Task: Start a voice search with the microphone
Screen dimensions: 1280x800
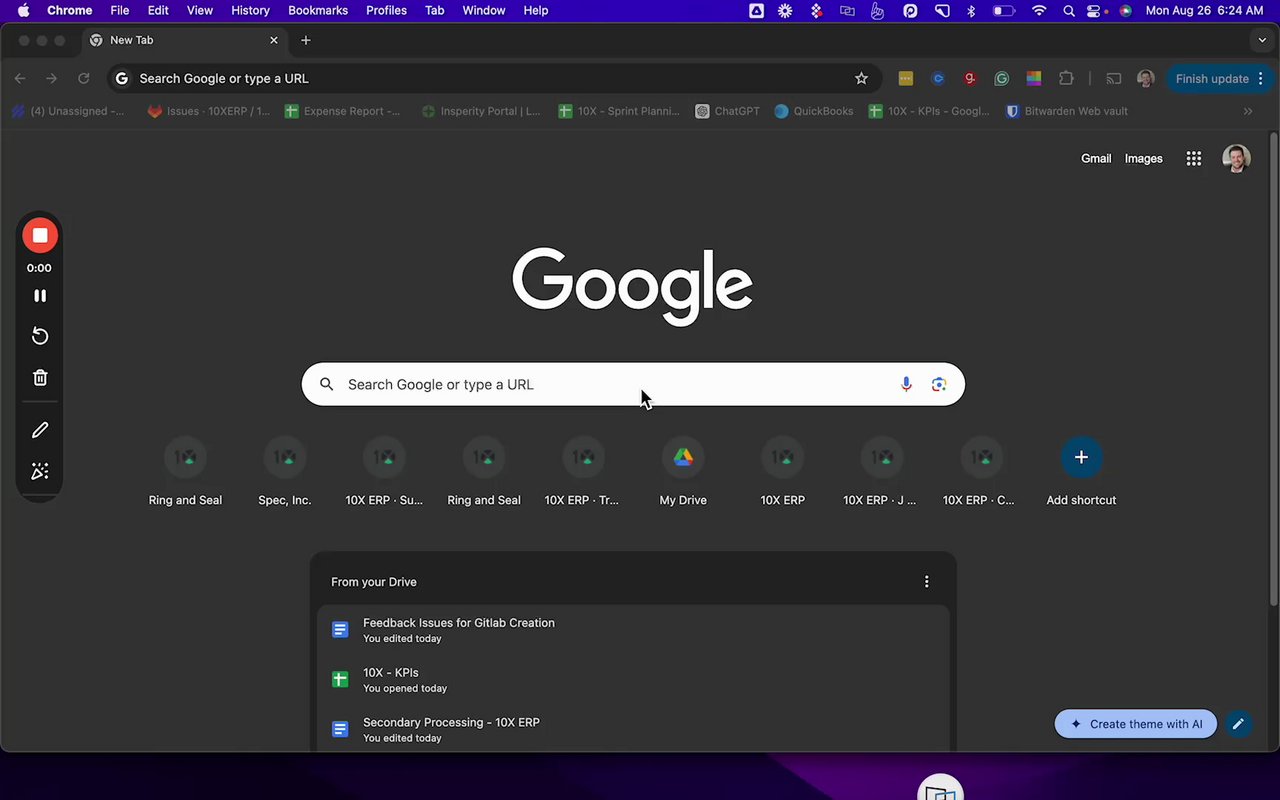Action: coord(906,384)
